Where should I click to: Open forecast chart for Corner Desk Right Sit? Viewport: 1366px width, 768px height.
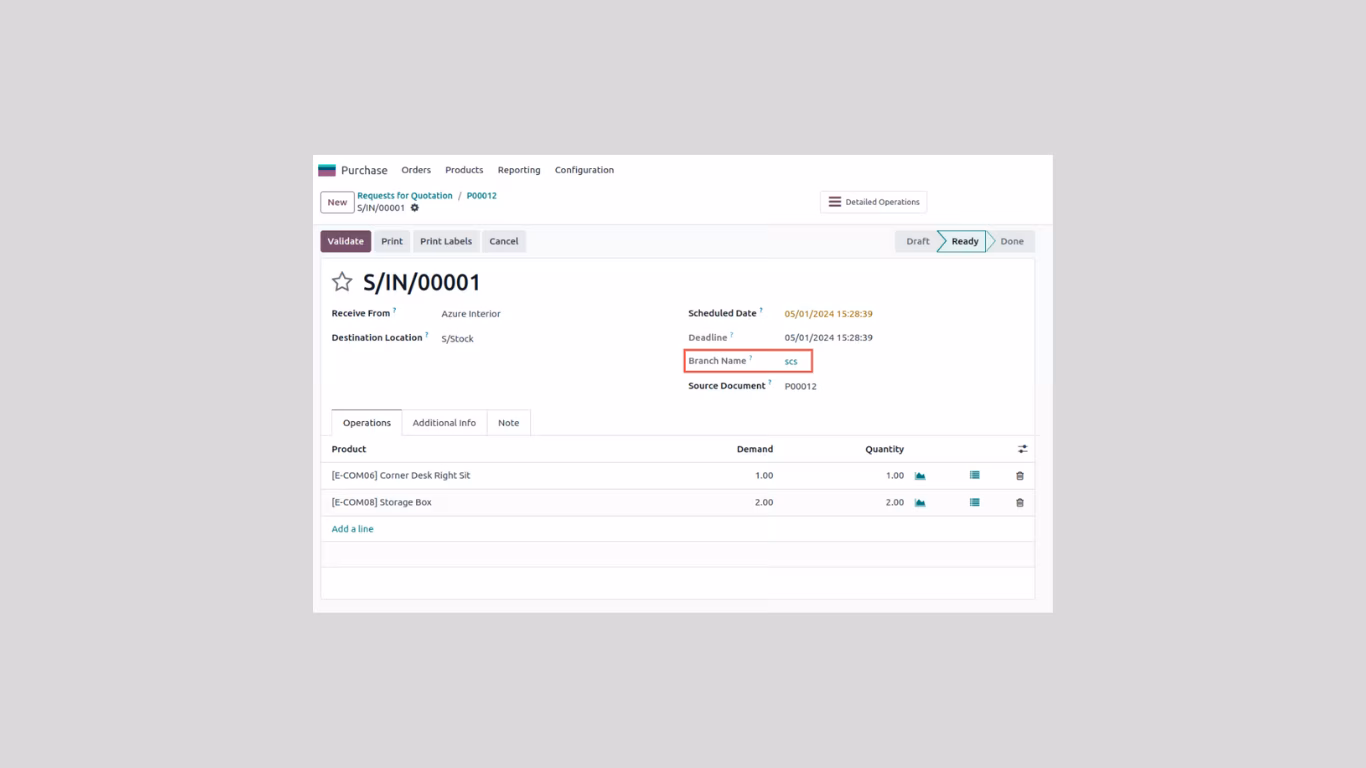click(920, 476)
